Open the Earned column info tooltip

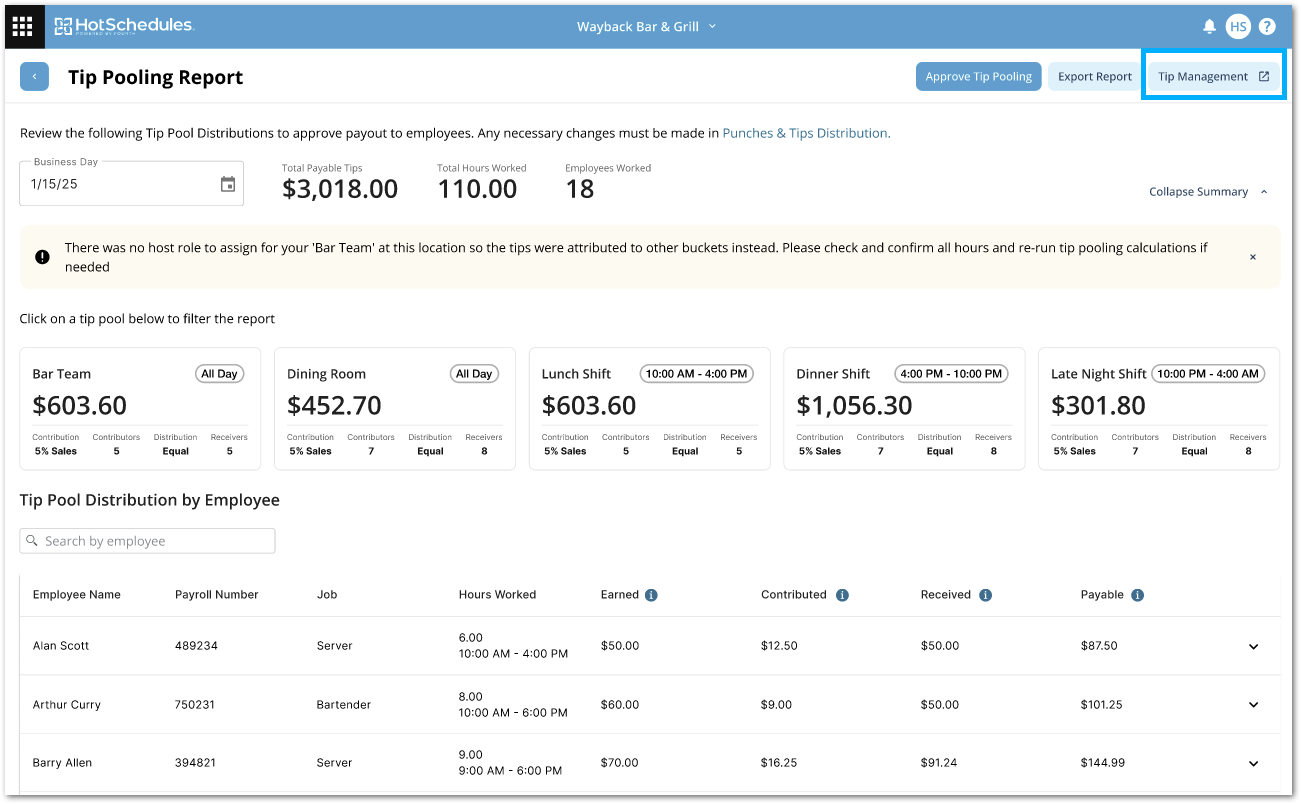click(x=651, y=594)
